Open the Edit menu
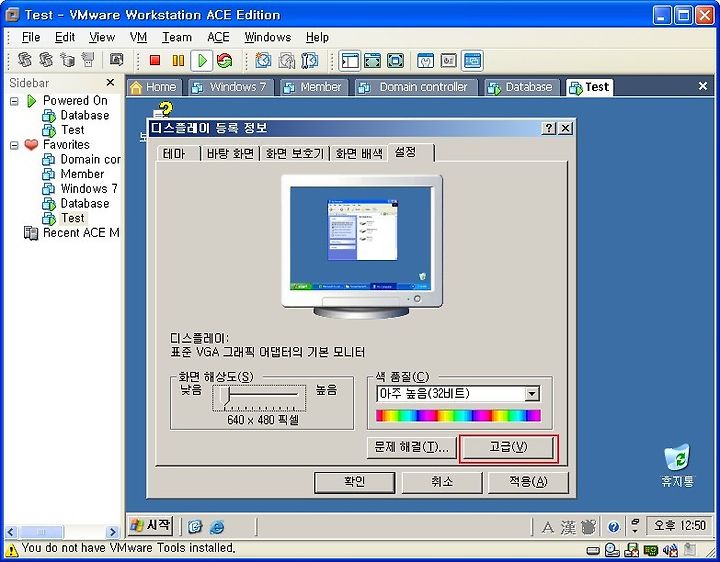720x562 pixels. click(65, 37)
